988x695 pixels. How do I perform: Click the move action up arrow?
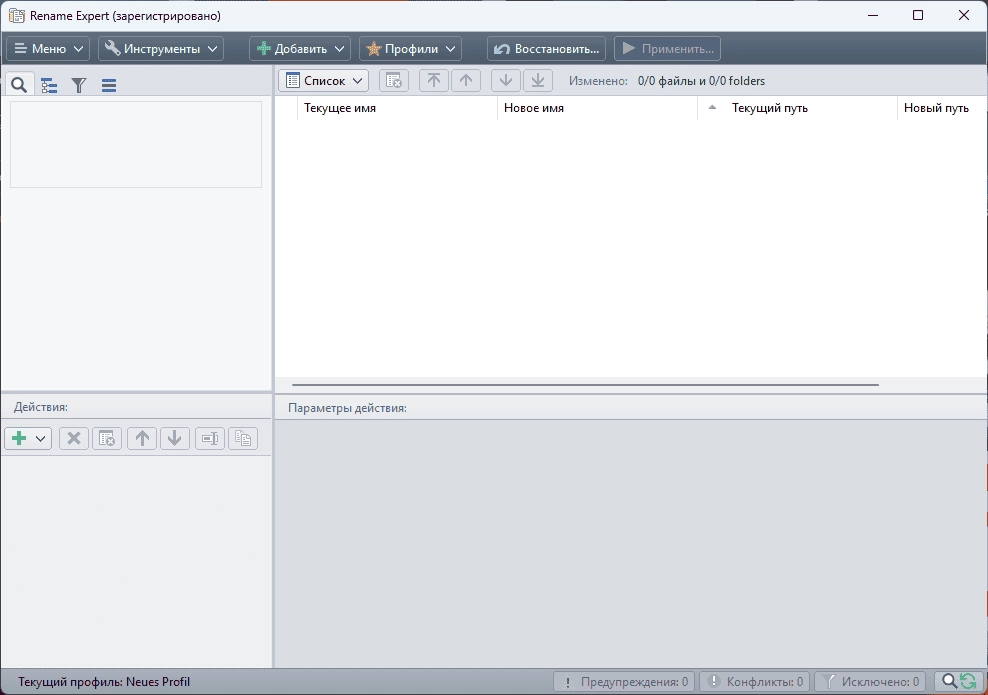pyautogui.click(x=142, y=438)
